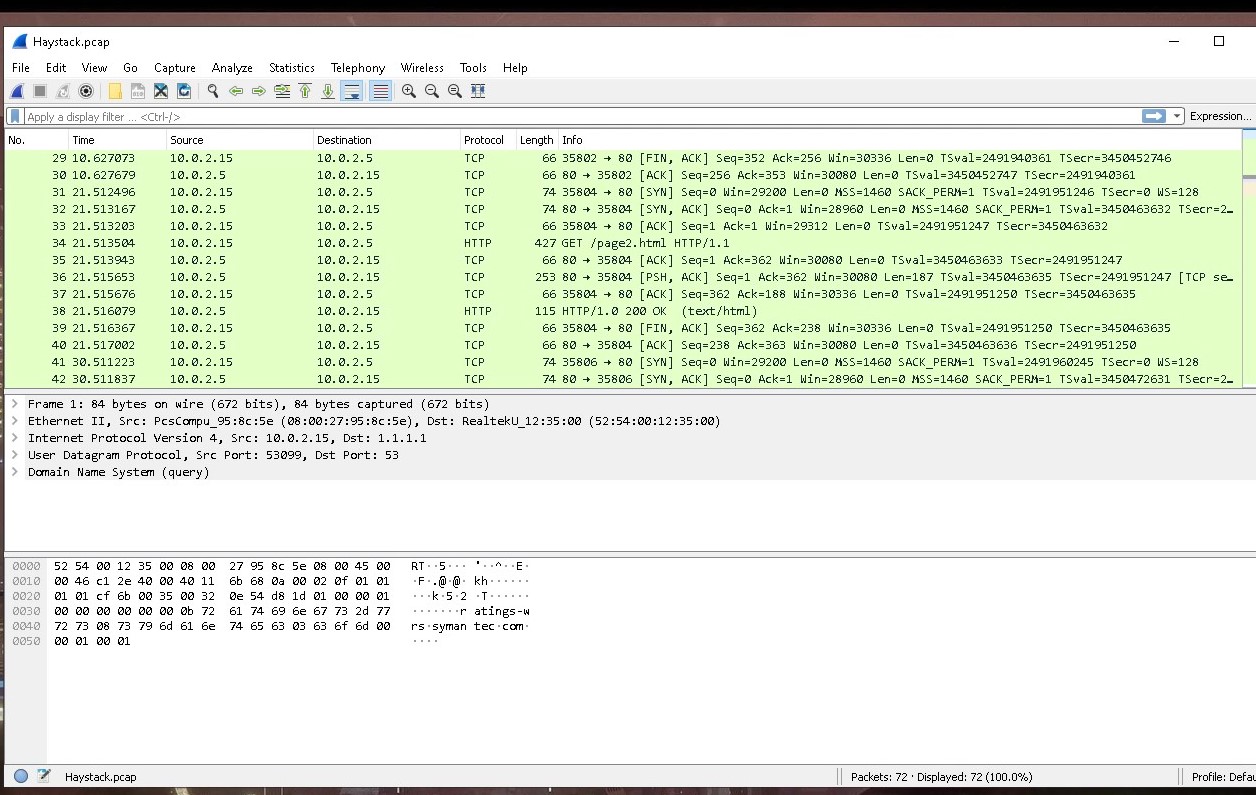Screen dimensions: 1256x795
Task: Sort by the Time column header
Action: (x=117, y=140)
